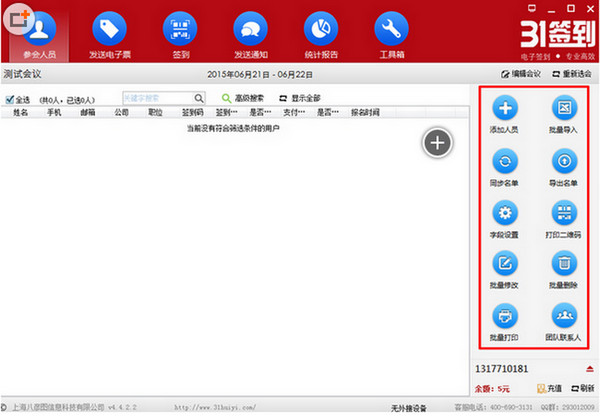600x416 pixels.
Task: Click the 高级搜索 advanced search button
Action: [x=243, y=98]
